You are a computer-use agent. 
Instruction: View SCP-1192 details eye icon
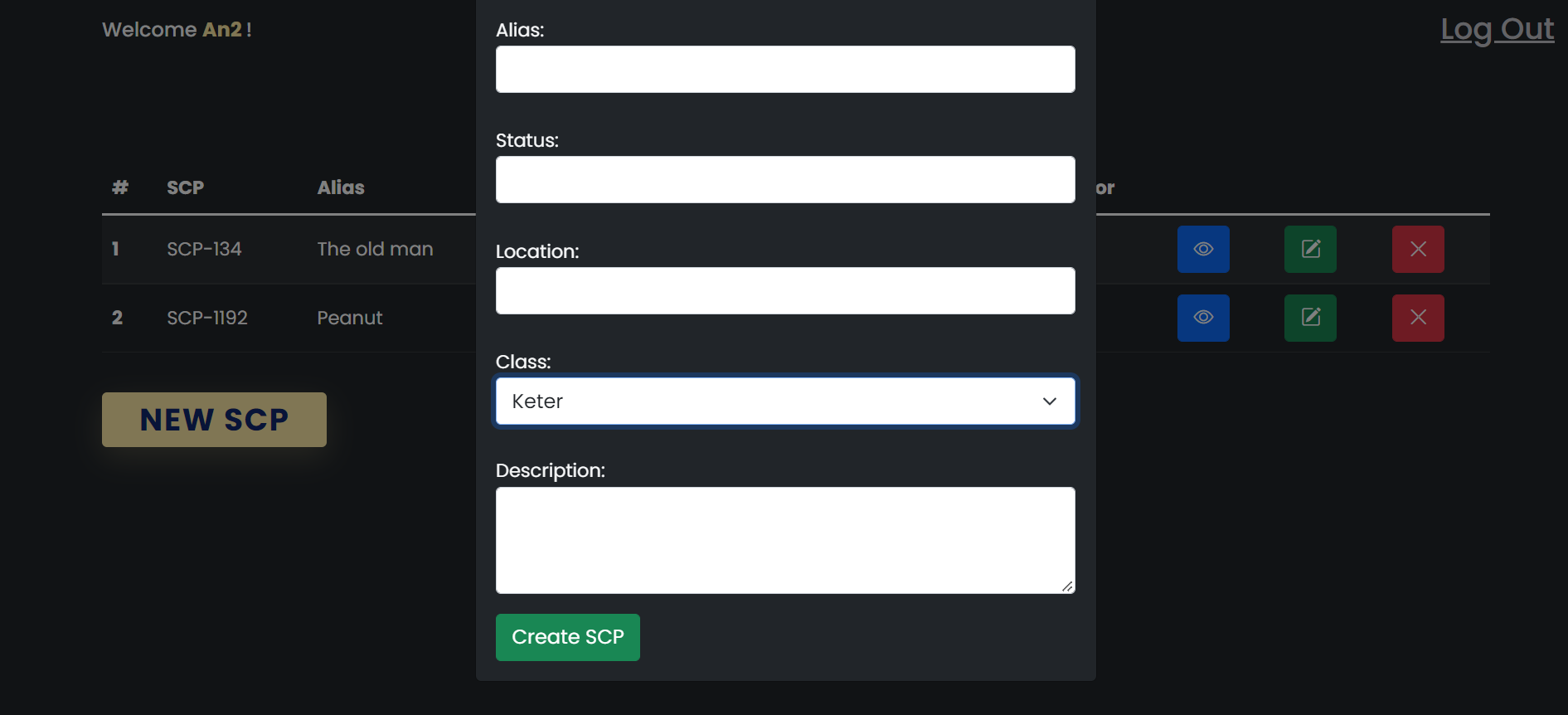pyautogui.click(x=1203, y=318)
